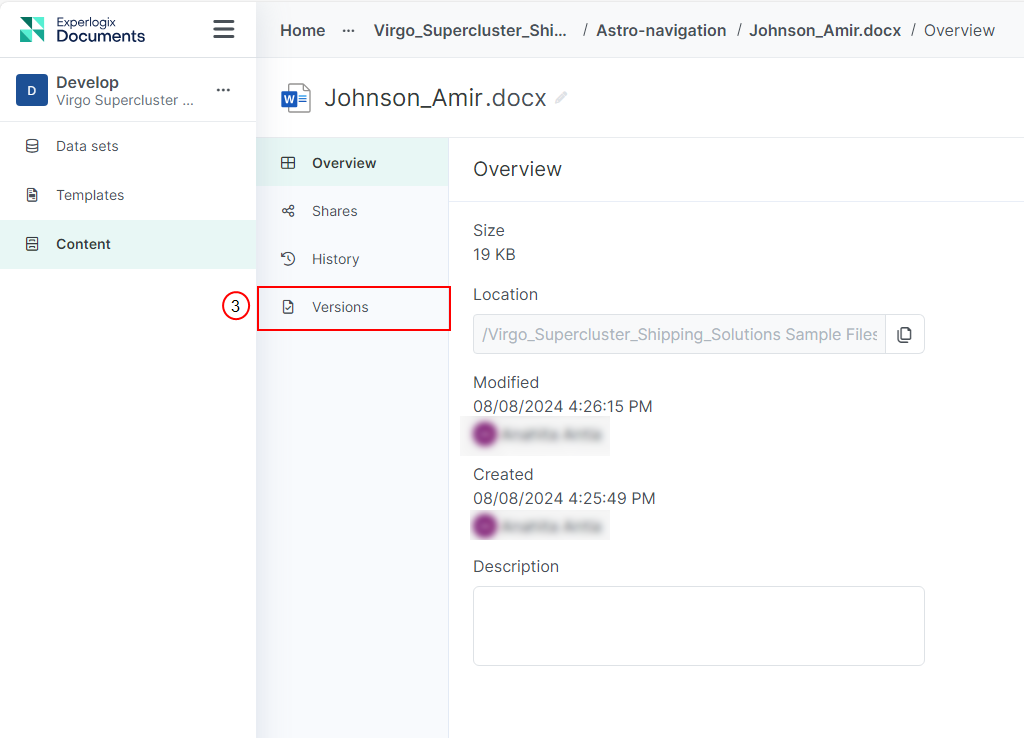Click the hamburger menu icon
Viewport: 1024px width, 738px height.
point(223,29)
